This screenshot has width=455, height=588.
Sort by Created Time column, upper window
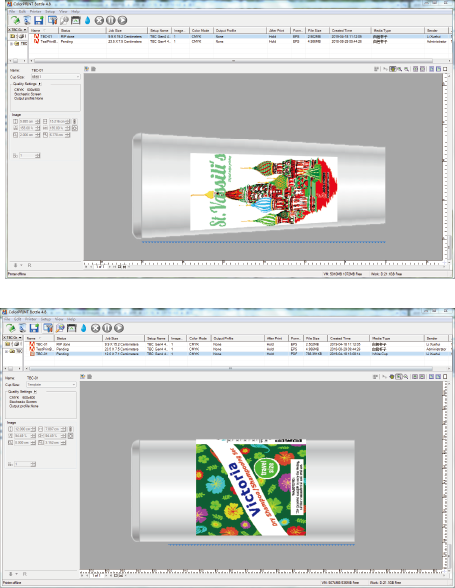(x=350, y=30)
